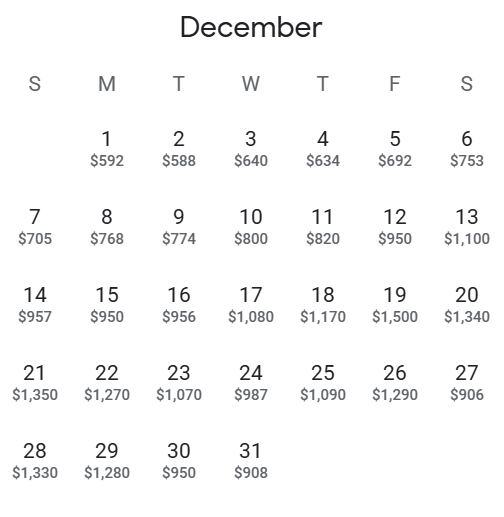The image size is (504, 517).
Task: Pick December 24 priced $987
Action: click(251, 383)
